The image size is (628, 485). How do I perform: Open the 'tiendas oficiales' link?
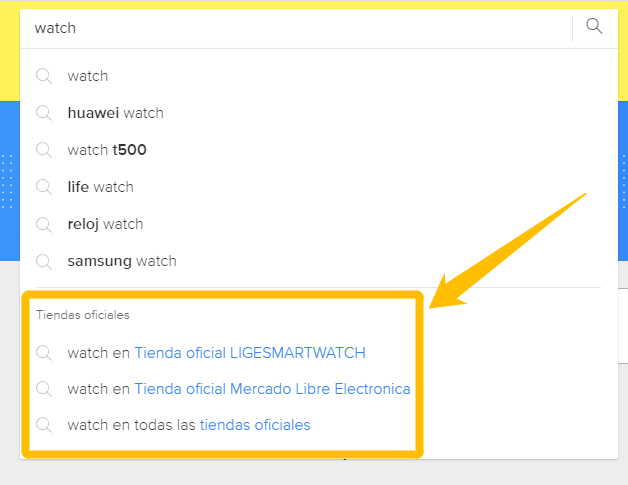(x=255, y=425)
